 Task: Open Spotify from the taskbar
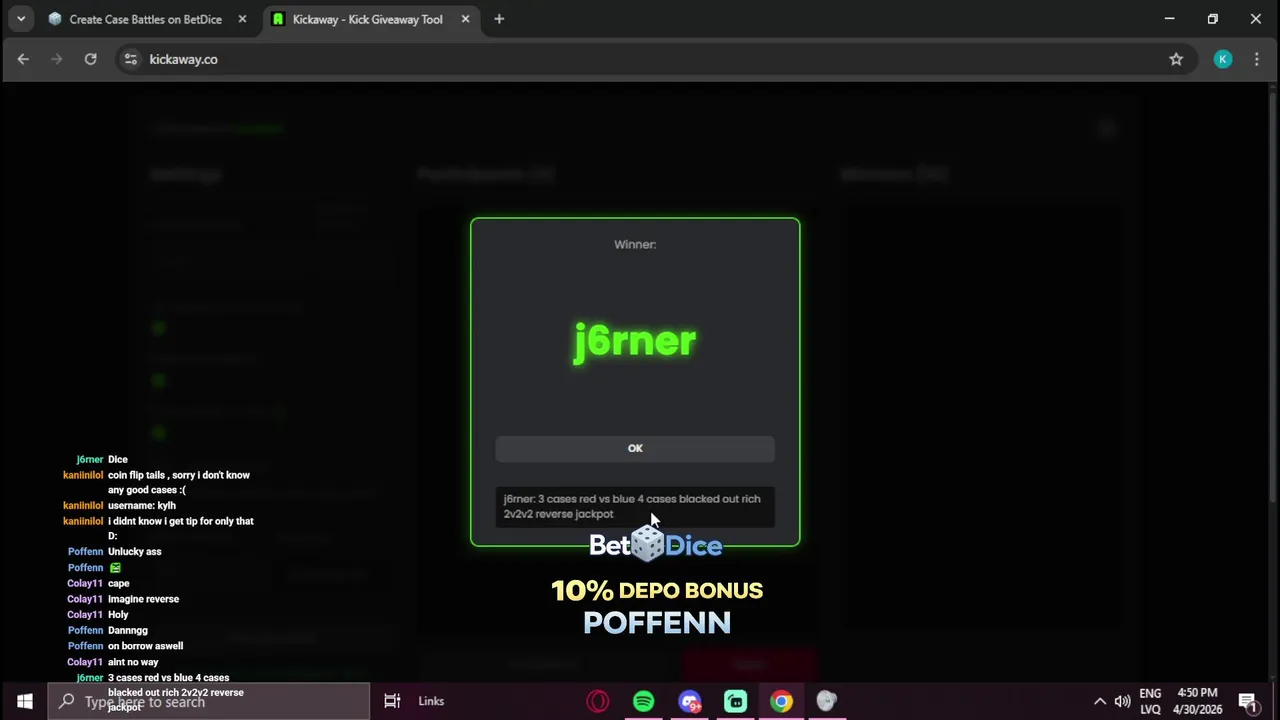[x=644, y=701]
